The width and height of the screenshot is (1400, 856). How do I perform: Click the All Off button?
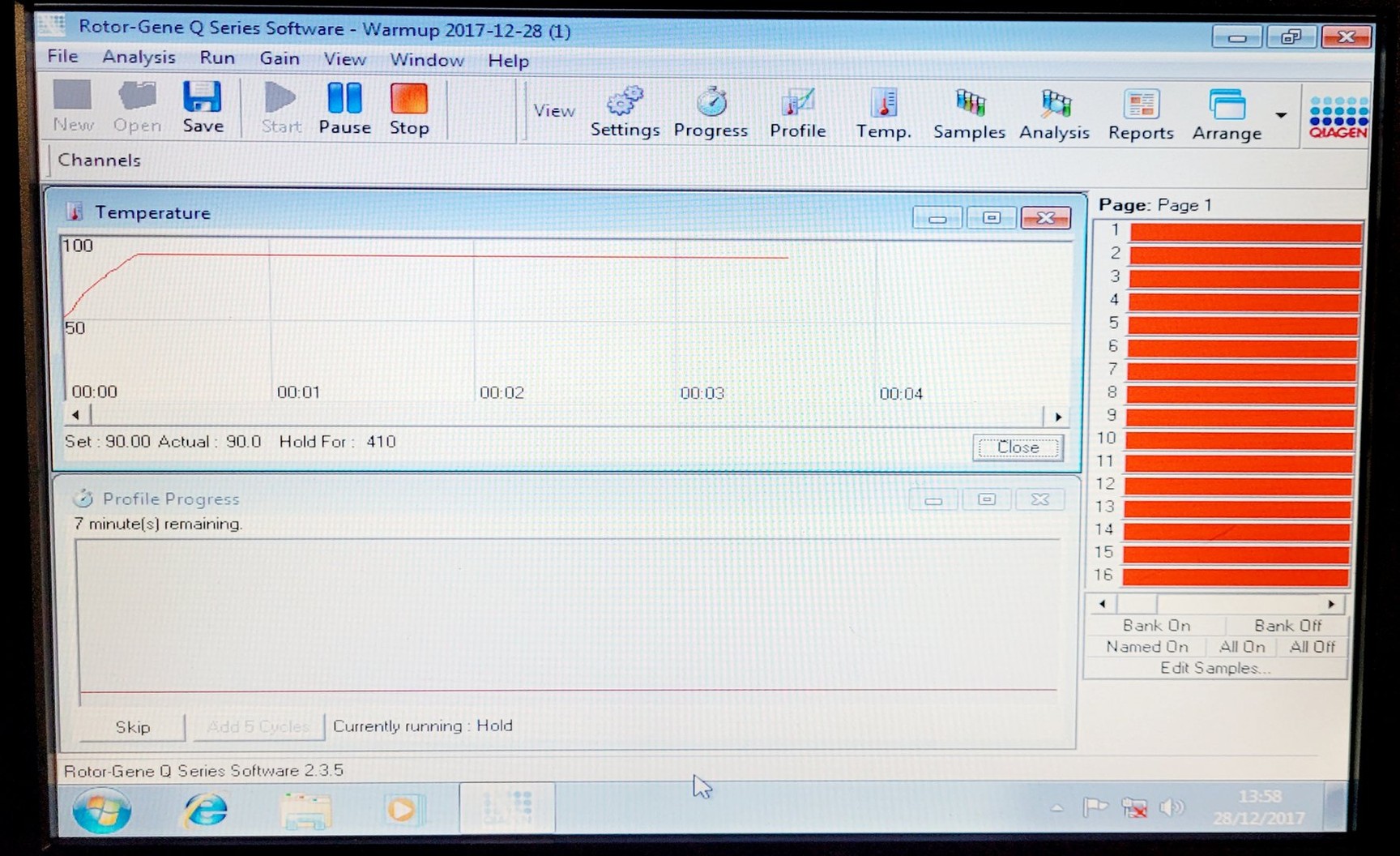(x=1312, y=647)
